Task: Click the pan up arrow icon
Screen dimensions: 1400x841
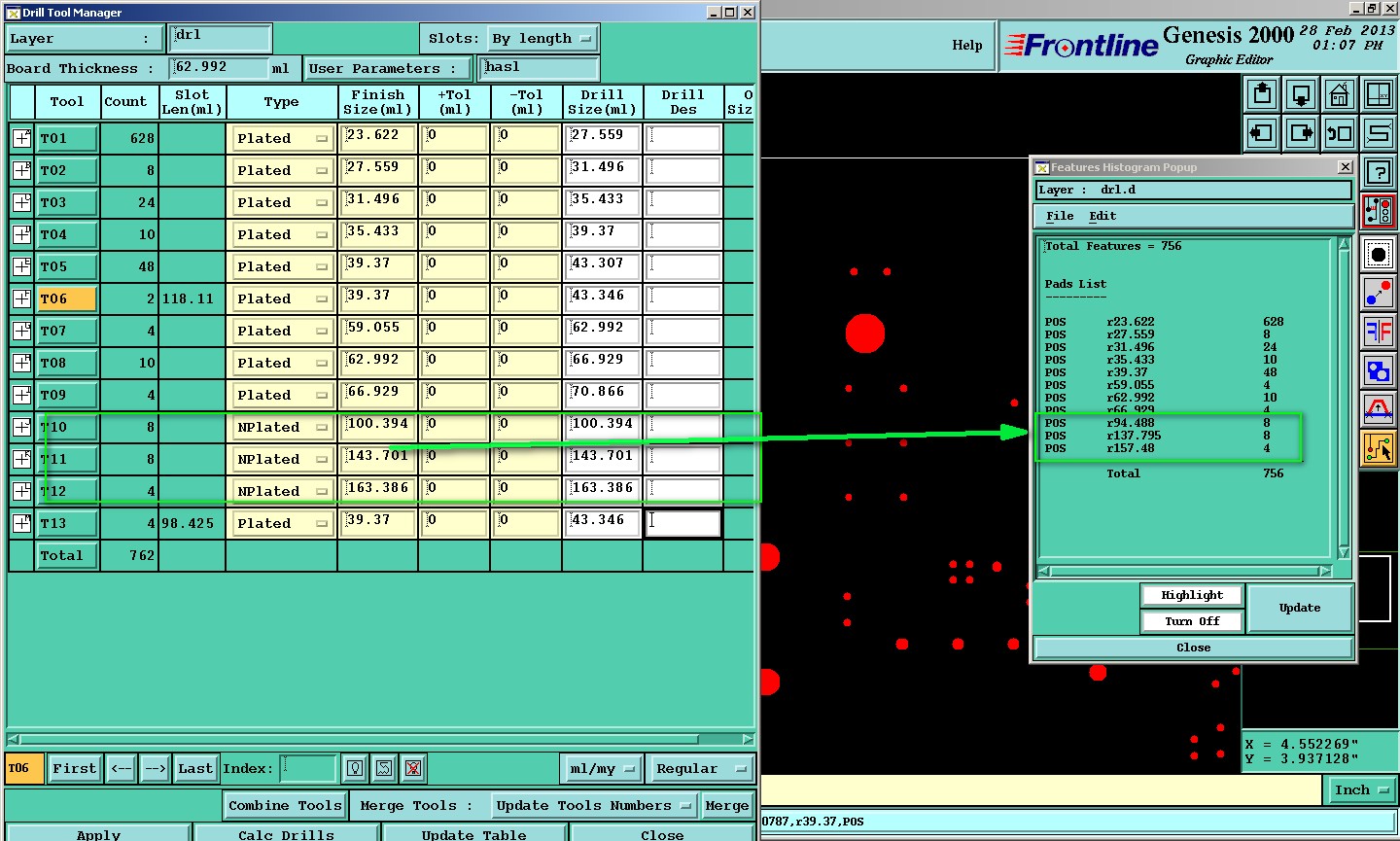Action: point(1262,94)
